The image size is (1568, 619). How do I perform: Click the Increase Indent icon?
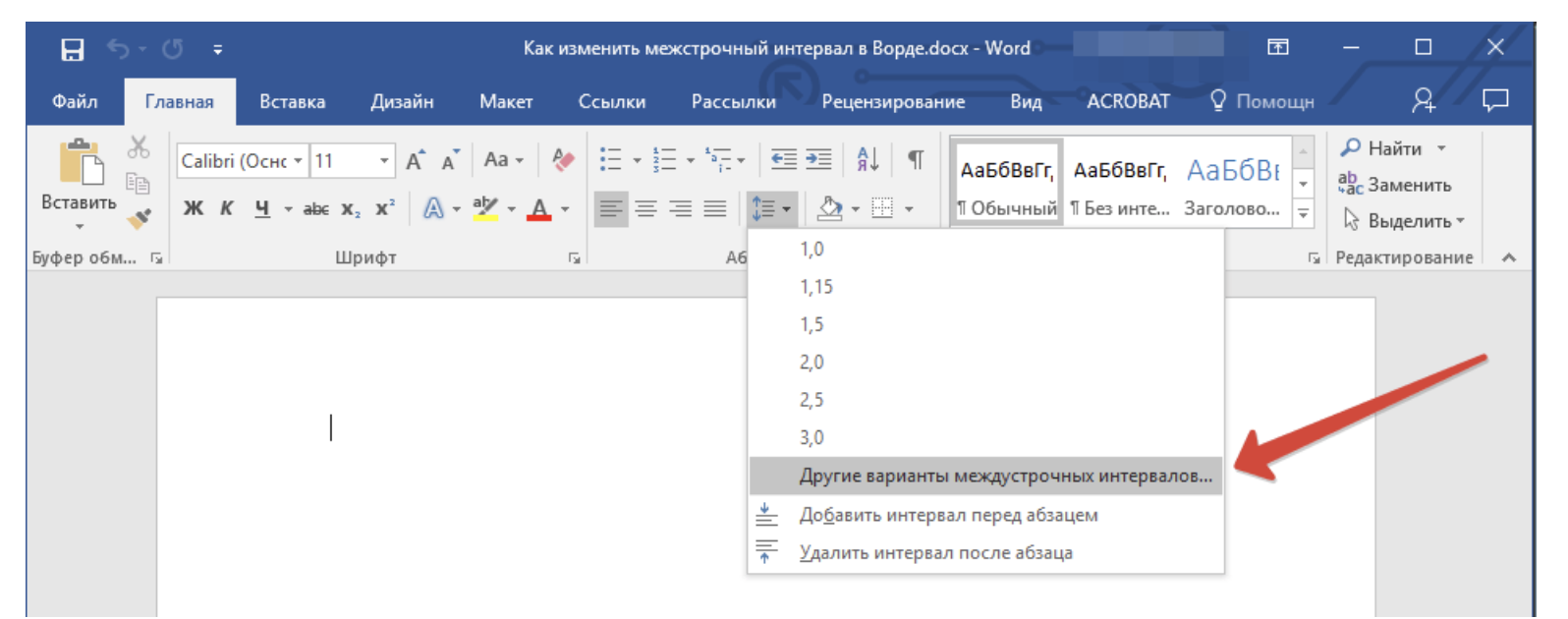818,159
